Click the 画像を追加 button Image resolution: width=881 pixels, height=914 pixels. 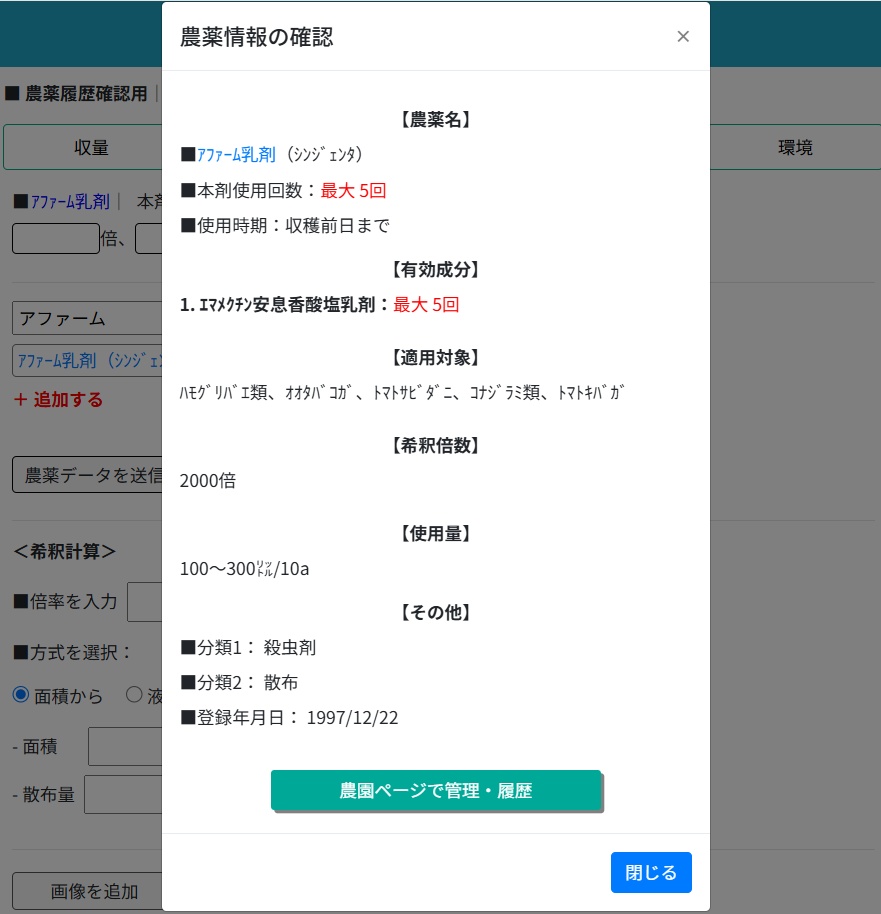coord(87,891)
